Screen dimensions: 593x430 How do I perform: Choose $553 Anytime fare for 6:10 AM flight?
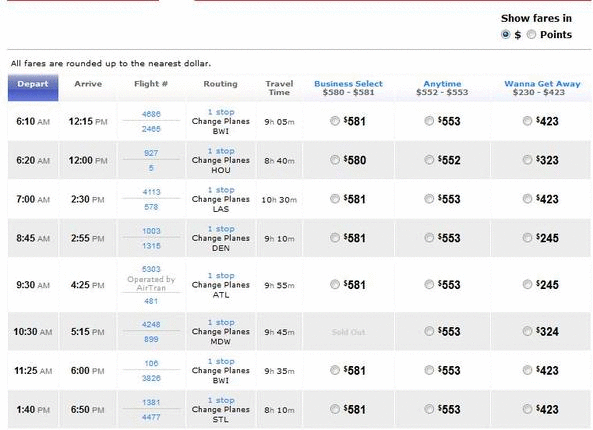click(x=429, y=121)
